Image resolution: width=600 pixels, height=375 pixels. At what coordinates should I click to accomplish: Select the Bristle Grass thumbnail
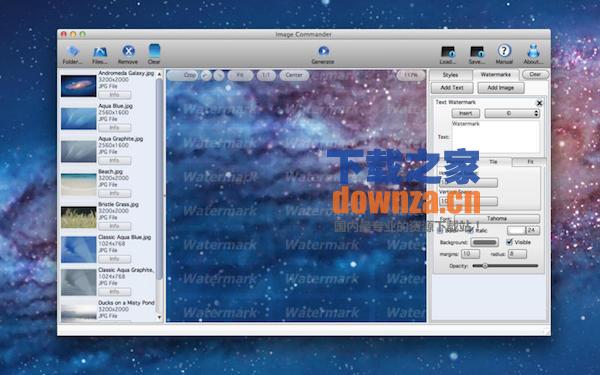point(78,217)
